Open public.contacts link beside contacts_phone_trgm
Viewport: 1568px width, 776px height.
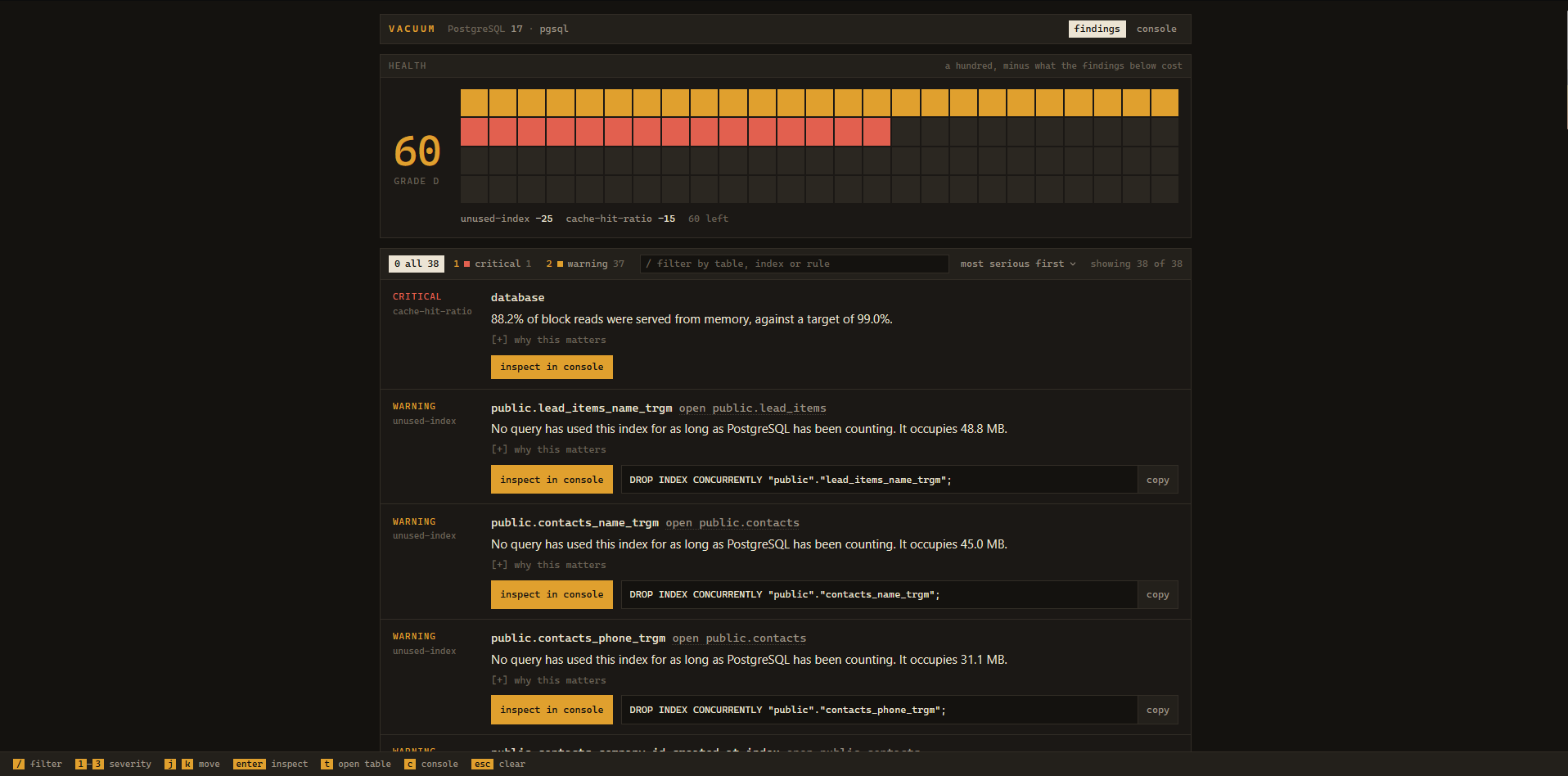[x=739, y=638]
